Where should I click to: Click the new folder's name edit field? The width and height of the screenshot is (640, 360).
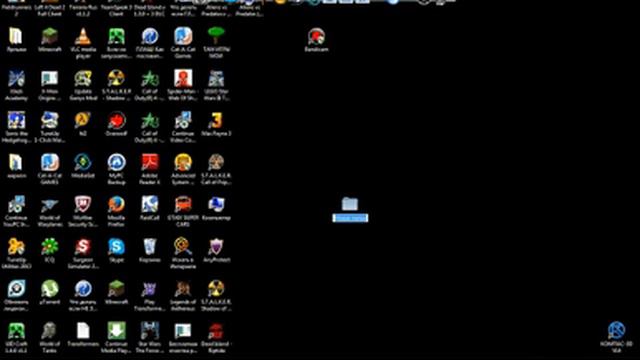[x=350, y=218]
